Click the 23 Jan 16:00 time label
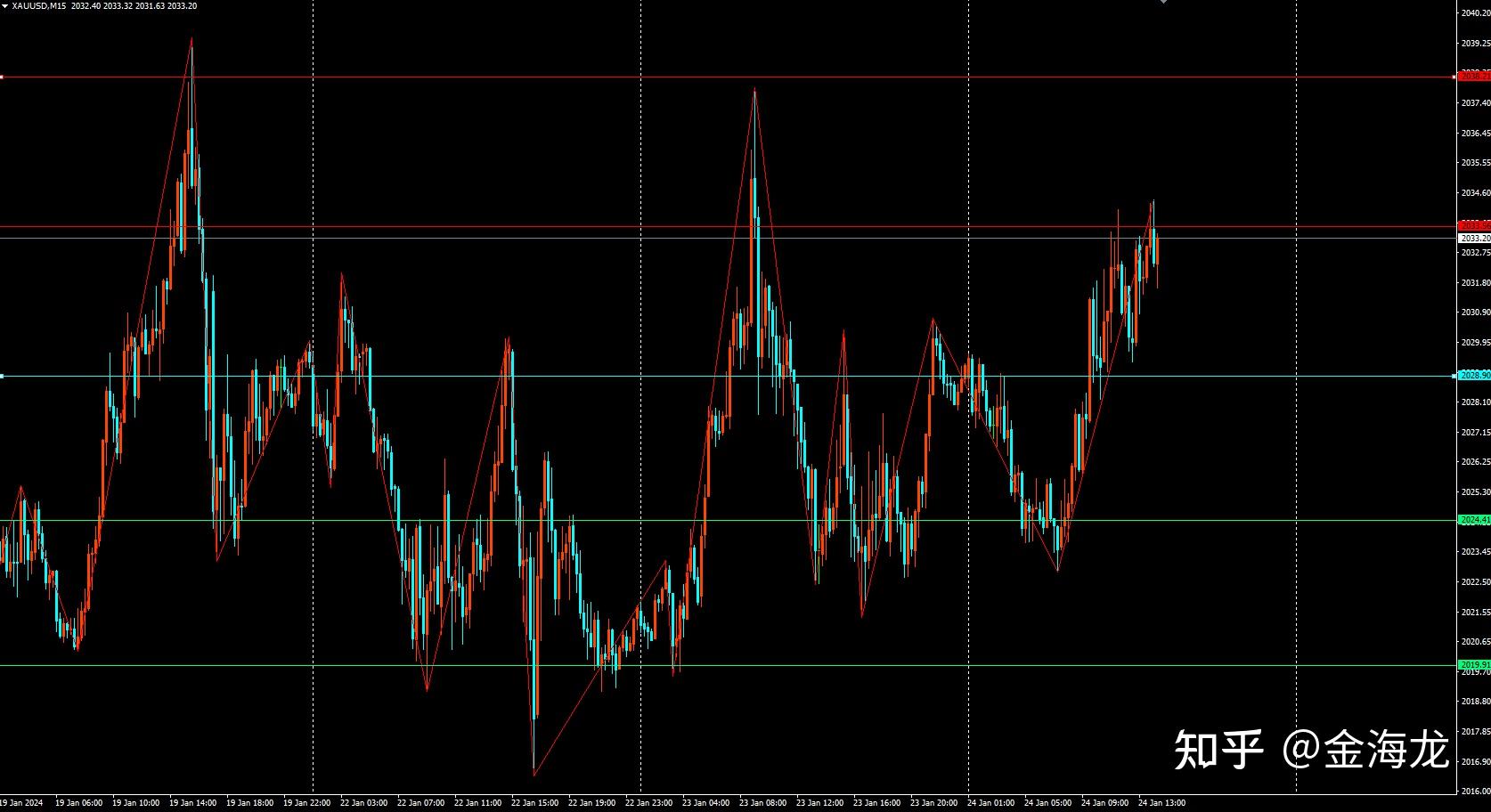Screen dimensions: 1491x812 [x=876, y=803]
